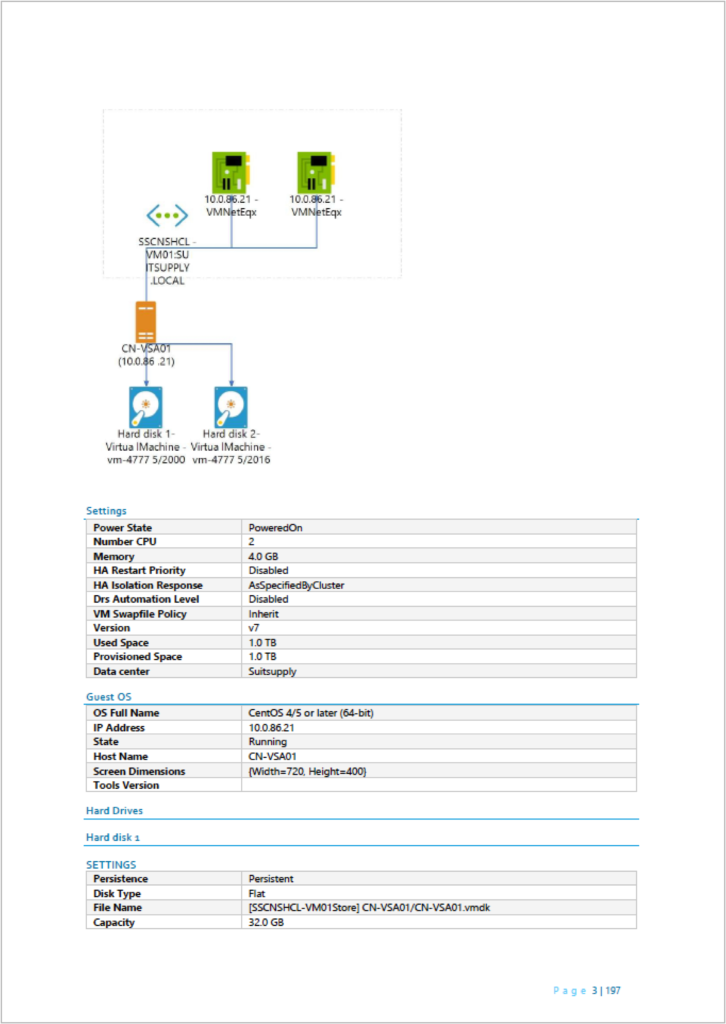
Task: Select 1.0 TB in the Used Space row
Action: [262, 643]
